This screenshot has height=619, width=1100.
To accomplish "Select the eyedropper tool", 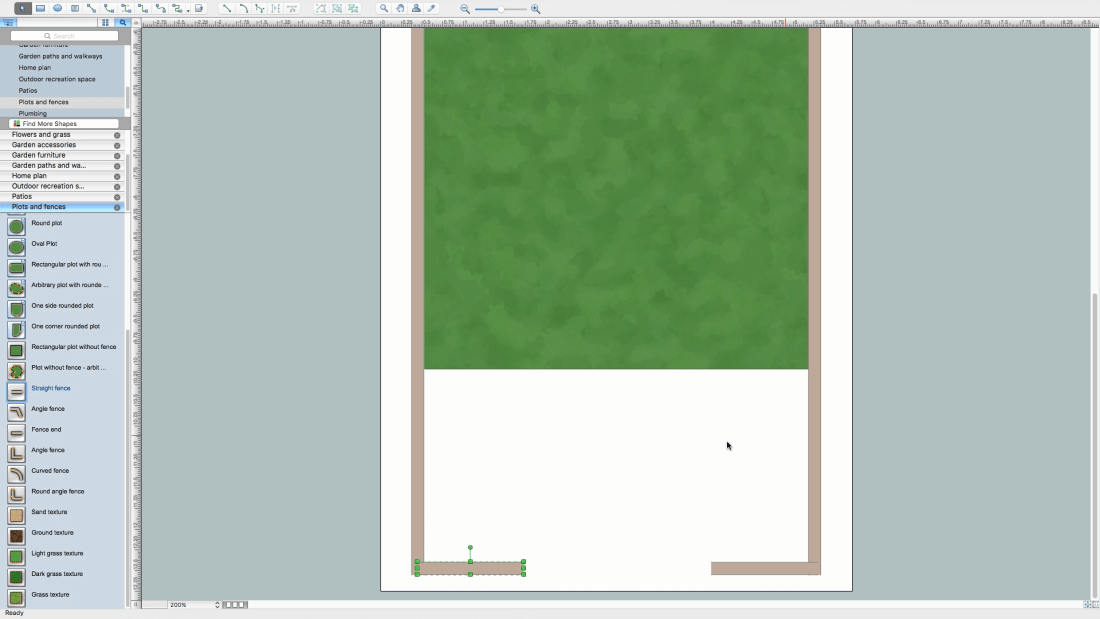I will tap(432, 8).
